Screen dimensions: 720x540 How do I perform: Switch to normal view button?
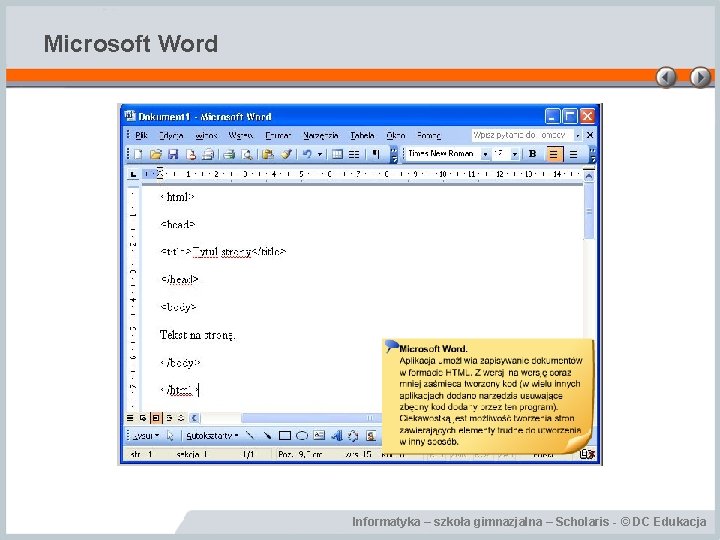point(130,418)
